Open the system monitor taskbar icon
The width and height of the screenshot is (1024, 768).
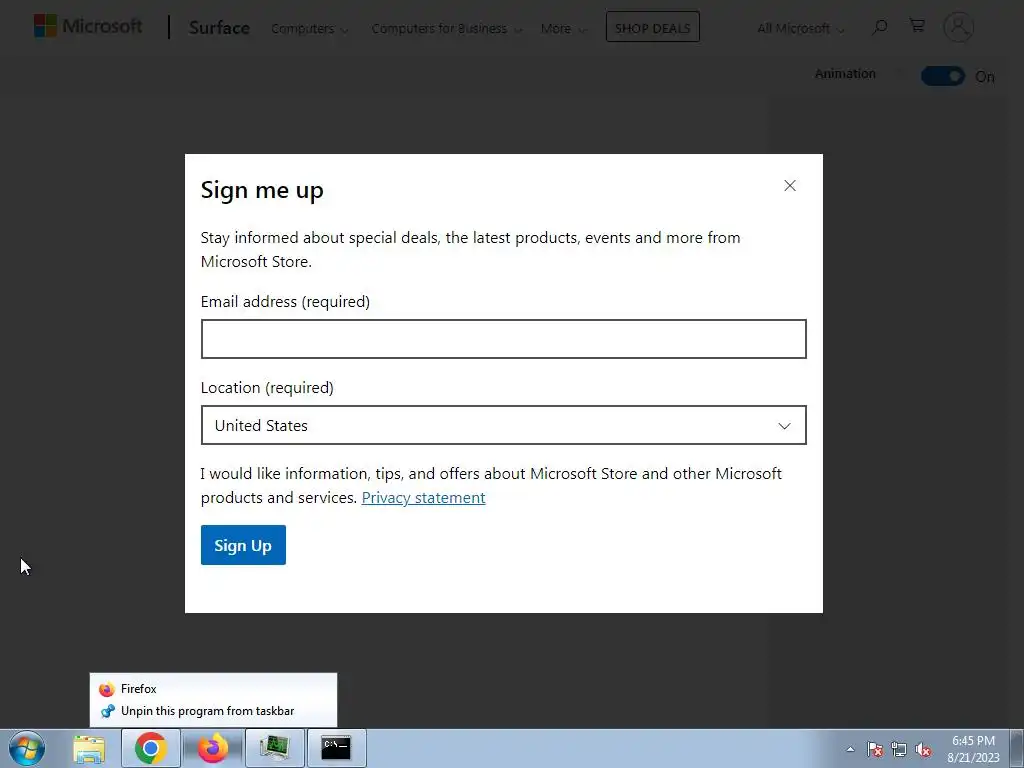(274, 748)
